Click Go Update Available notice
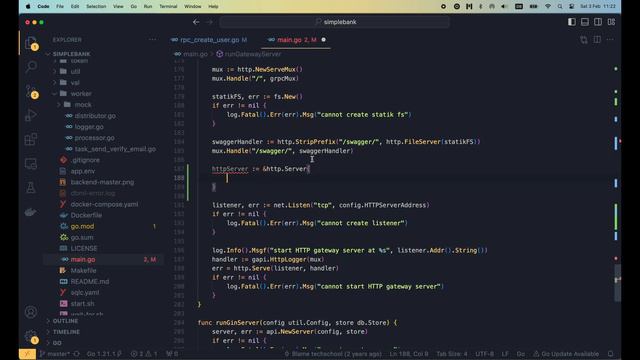The image size is (640, 360). [566, 354]
